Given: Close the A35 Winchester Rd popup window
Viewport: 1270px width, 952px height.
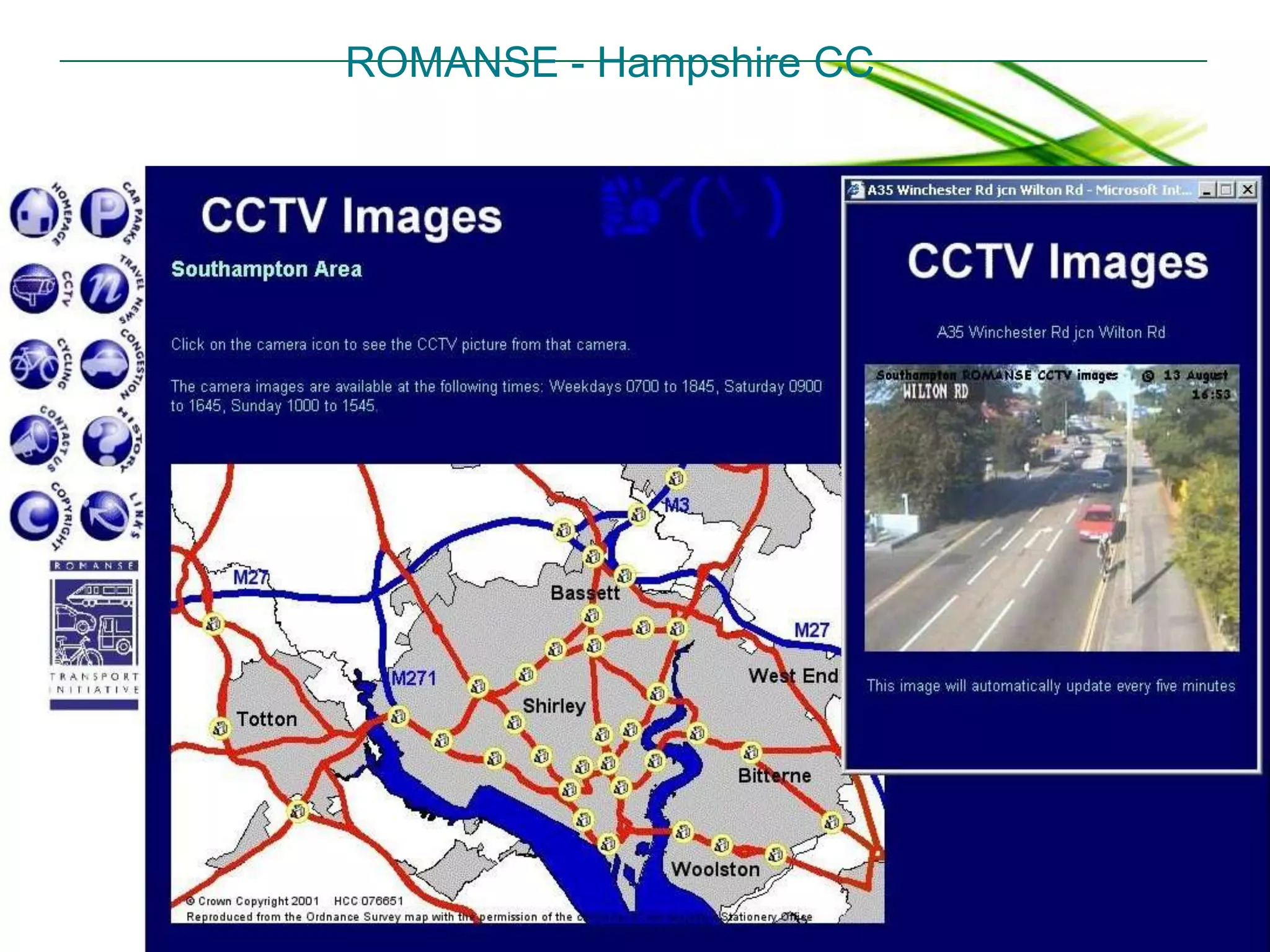Looking at the screenshot, I should [1248, 190].
